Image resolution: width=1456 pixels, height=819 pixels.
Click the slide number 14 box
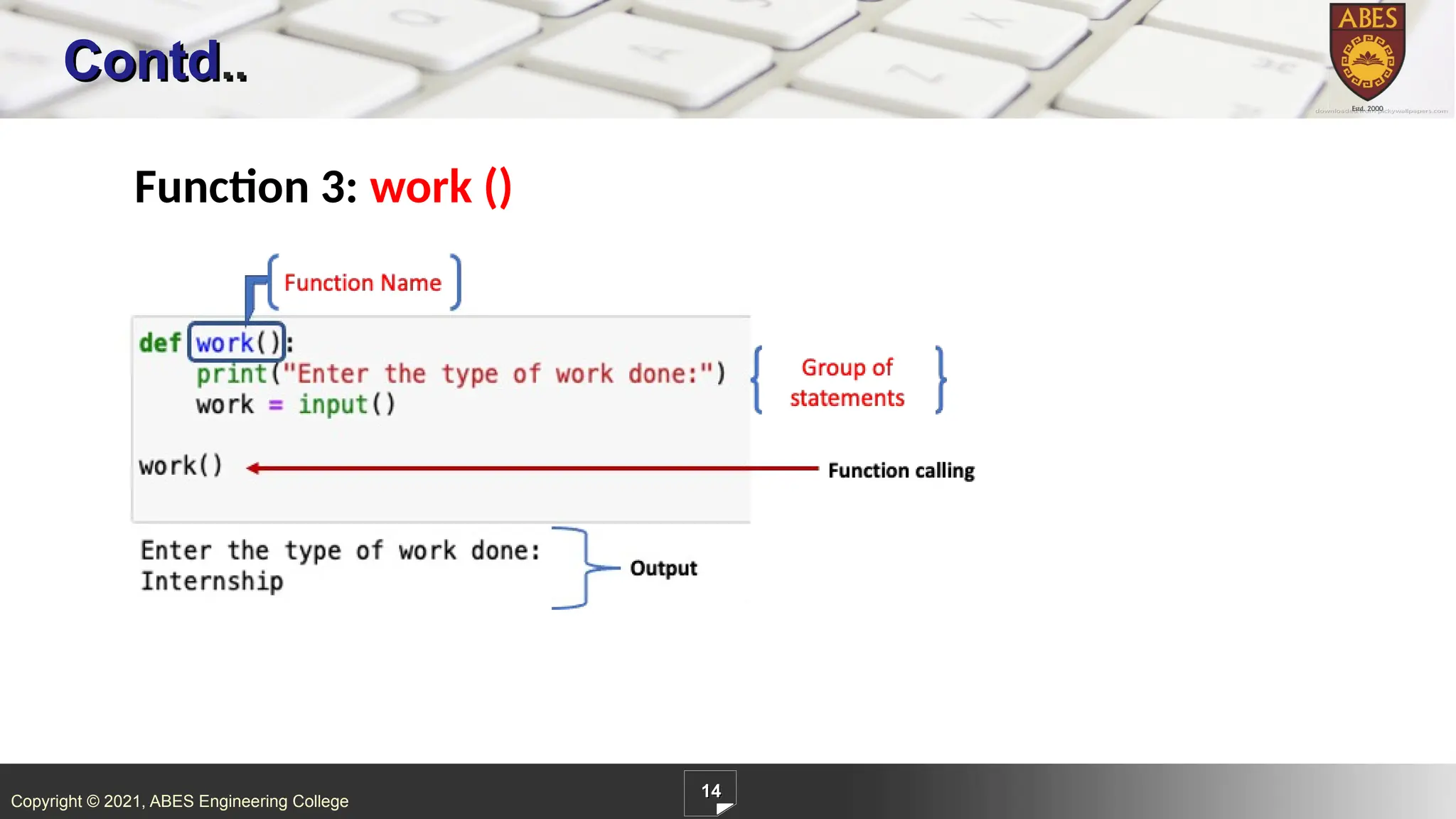710,792
